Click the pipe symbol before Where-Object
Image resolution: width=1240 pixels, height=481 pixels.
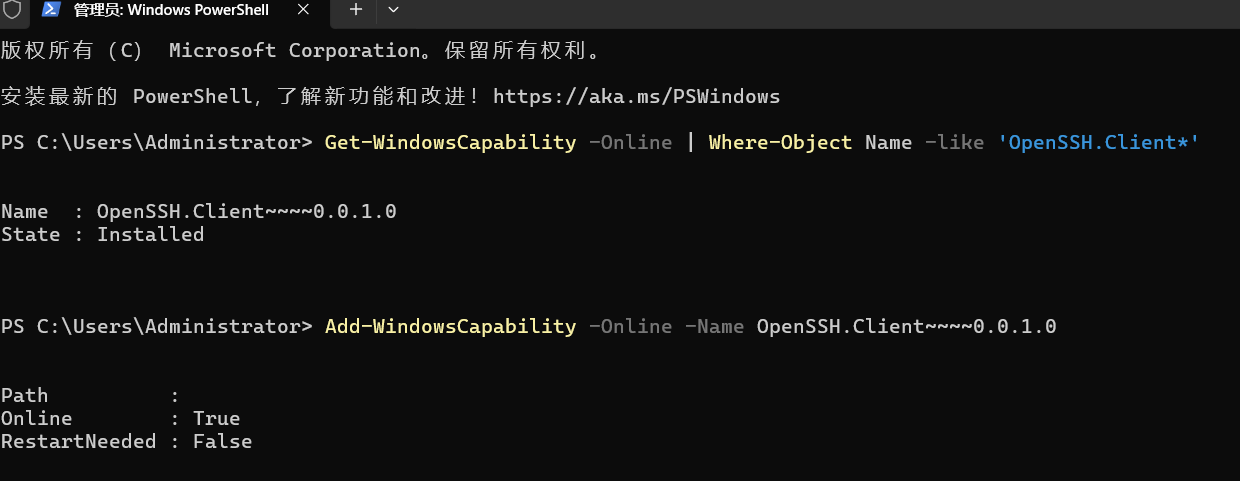[690, 142]
